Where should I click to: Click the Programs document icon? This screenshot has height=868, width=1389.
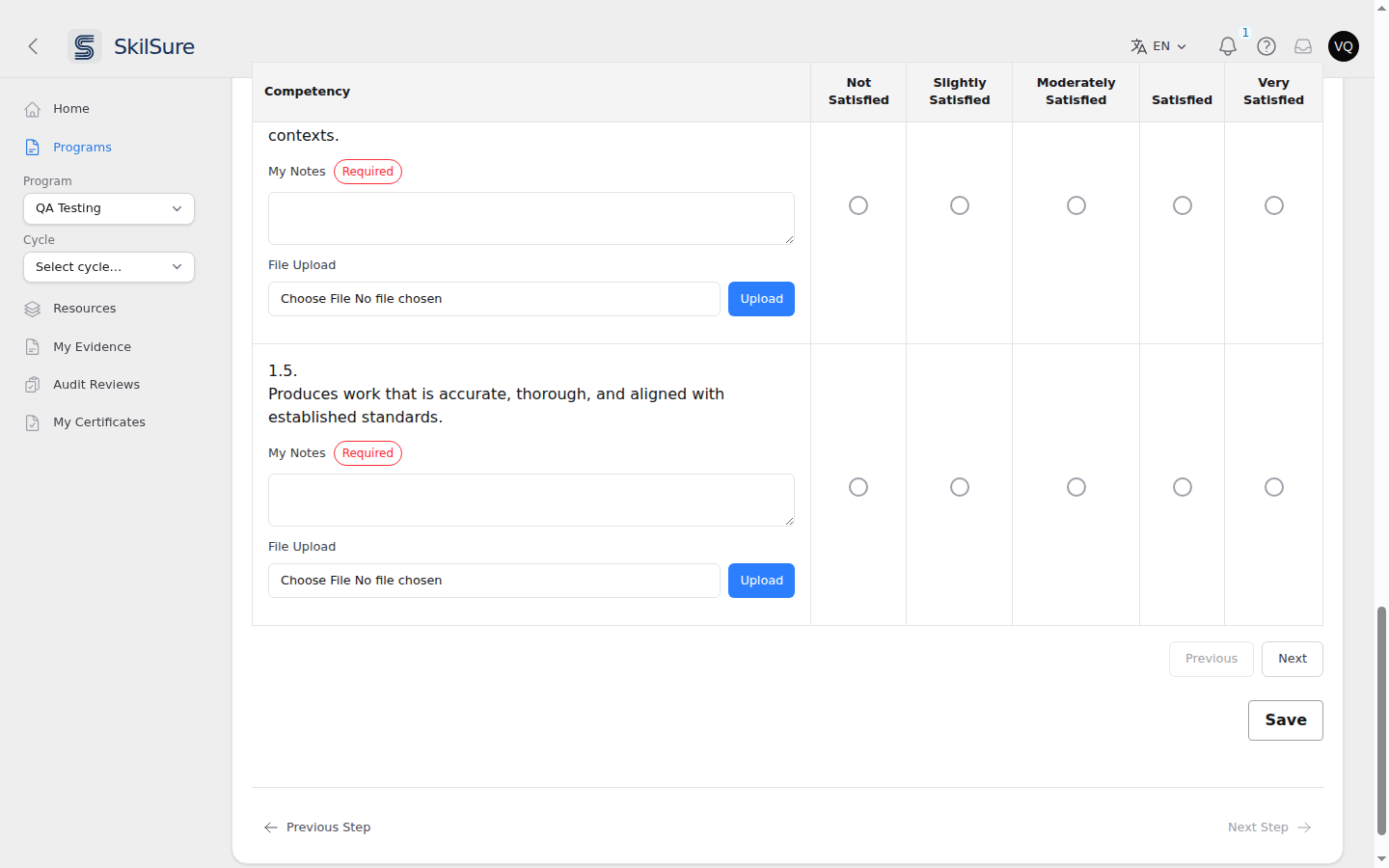coord(33,148)
